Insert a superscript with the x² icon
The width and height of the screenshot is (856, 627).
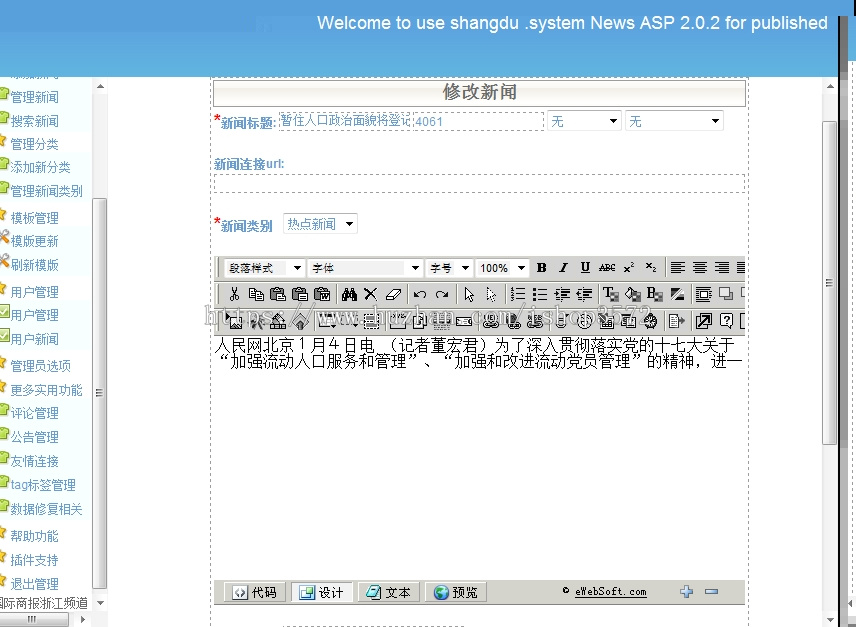tap(628, 268)
